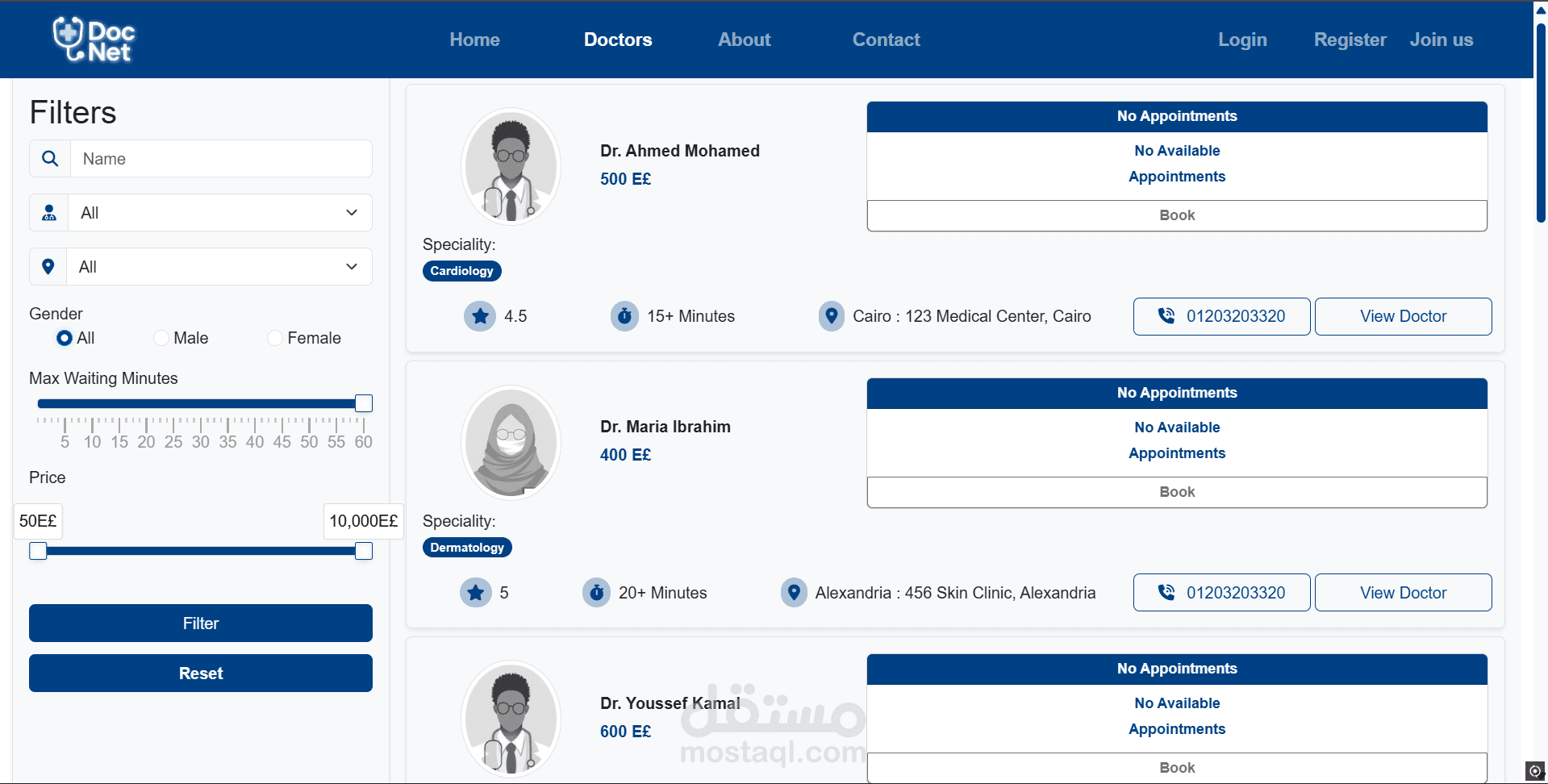Click the location pin beside Alexandria address
This screenshot has width=1548, height=784.
(794, 593)
